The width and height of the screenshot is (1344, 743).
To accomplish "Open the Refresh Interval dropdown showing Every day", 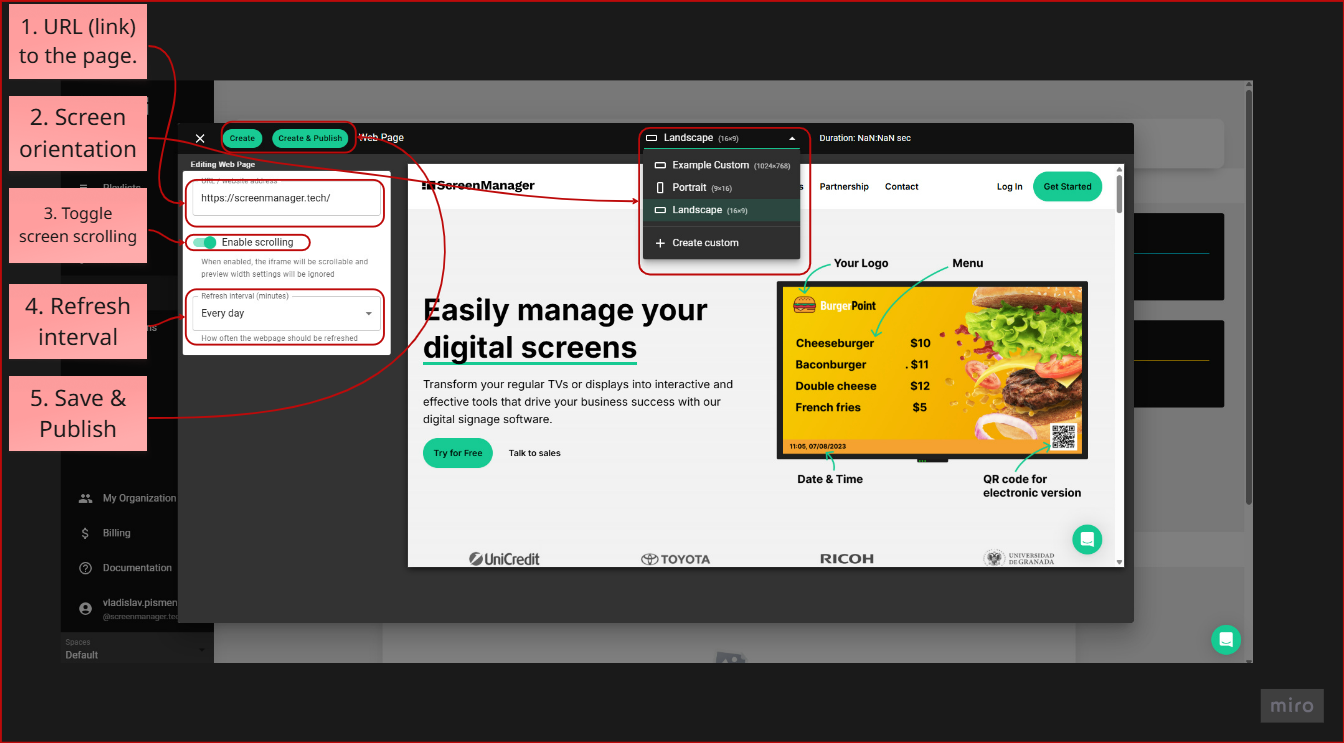I will pyautogui.click(x=284, y=314).
